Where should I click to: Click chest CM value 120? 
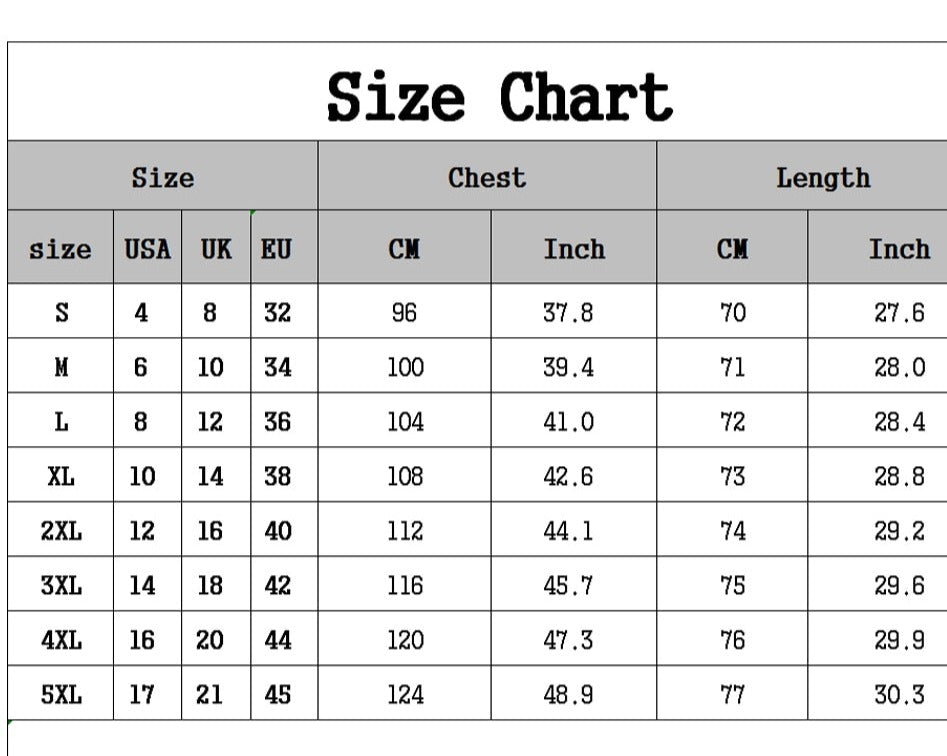click(404, 639)
